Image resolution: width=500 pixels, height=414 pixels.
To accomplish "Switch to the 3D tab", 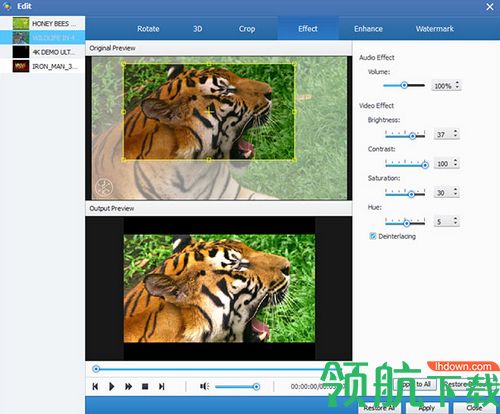I will point(197,29).
